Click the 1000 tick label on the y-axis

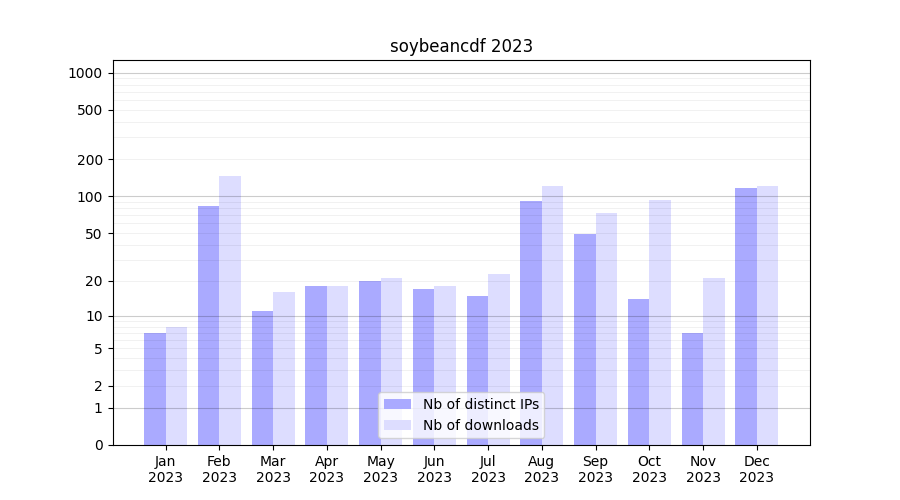click(84, 73)
